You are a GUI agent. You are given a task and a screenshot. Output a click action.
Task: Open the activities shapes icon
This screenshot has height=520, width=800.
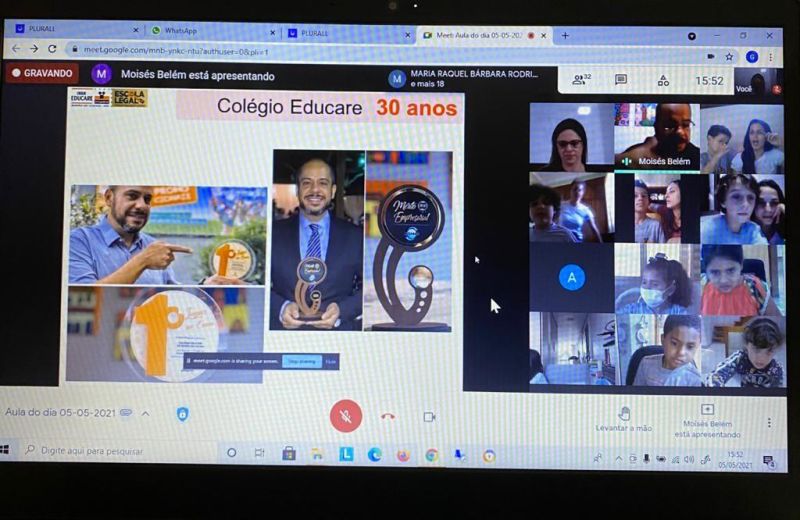click(663, 80)
